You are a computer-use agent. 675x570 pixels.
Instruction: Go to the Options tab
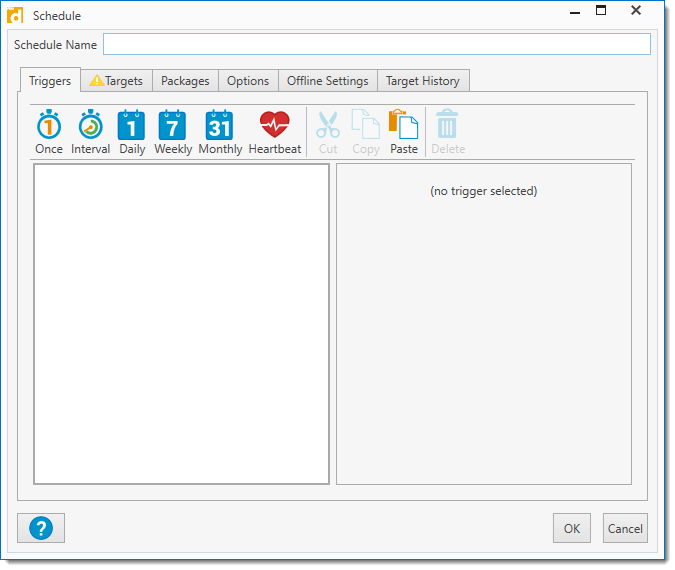pyautogui.click(x=248, y=81)
